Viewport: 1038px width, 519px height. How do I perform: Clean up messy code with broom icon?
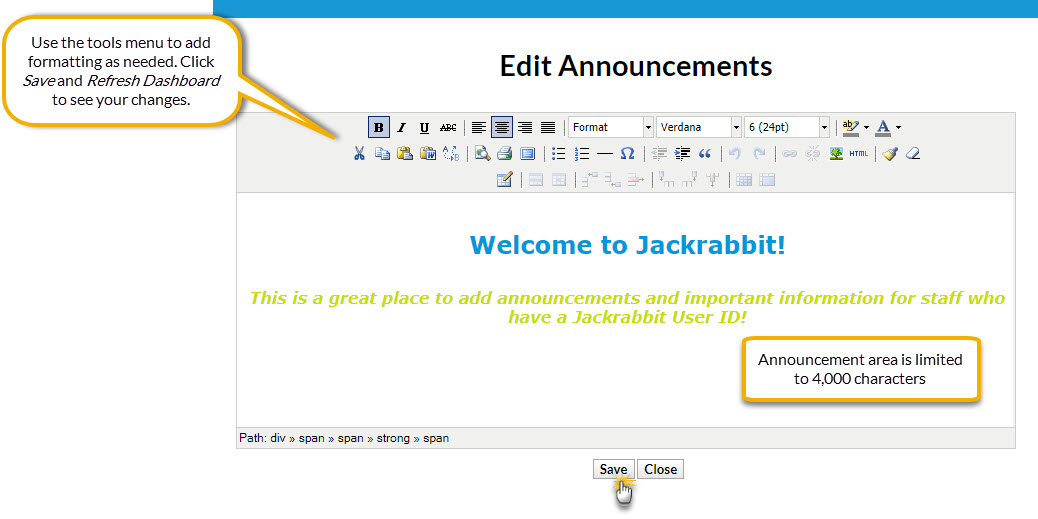pyautogui.click(x=890, y=154)
